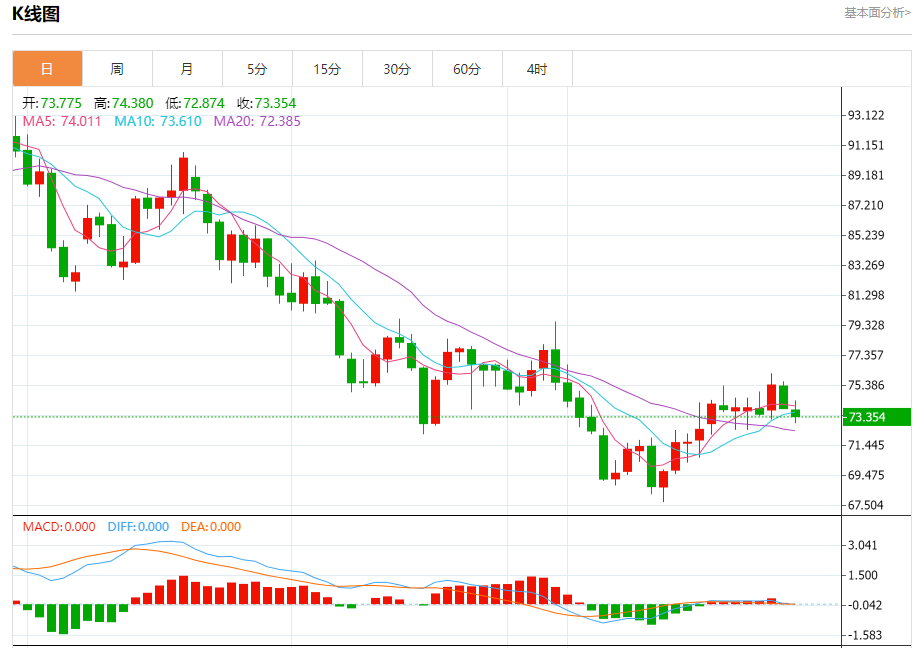Open the 15分 interval tab
923x648 pixels.
pyautogui.click(x=327, y=69)
